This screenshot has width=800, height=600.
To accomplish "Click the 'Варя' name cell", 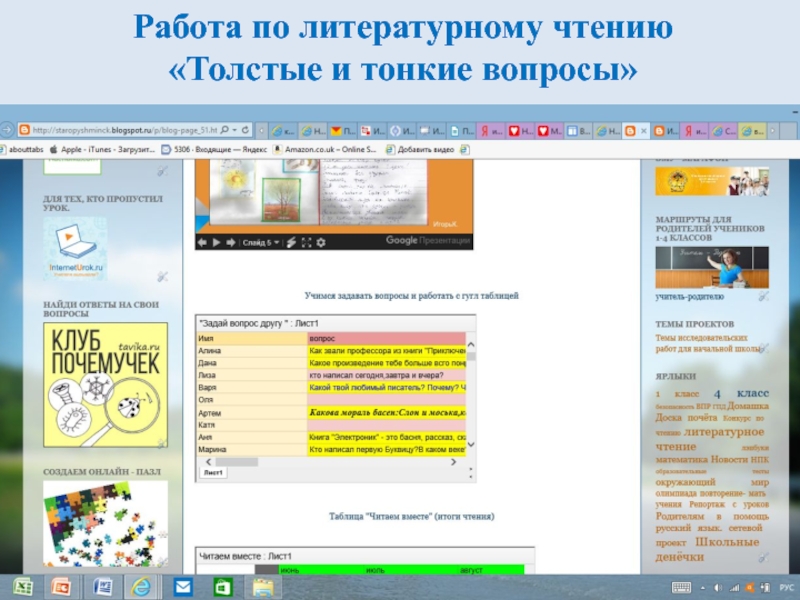I will [x=252, y=388].
